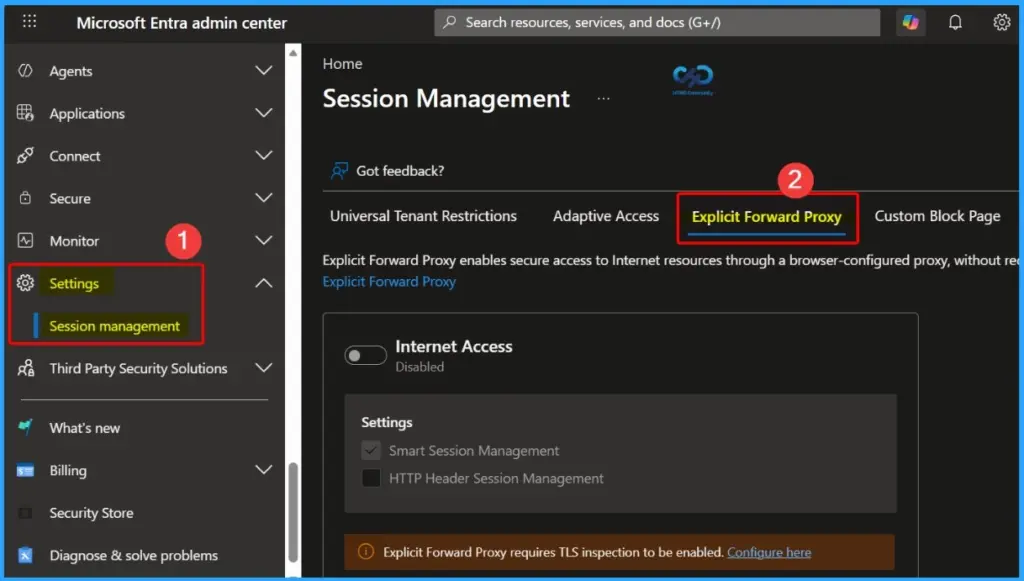Viewport: 1024px width, 581px height.
Task: Click the Internet Access 'Disabled' status text
Action: pyautogui.click(x=419, y=367)
